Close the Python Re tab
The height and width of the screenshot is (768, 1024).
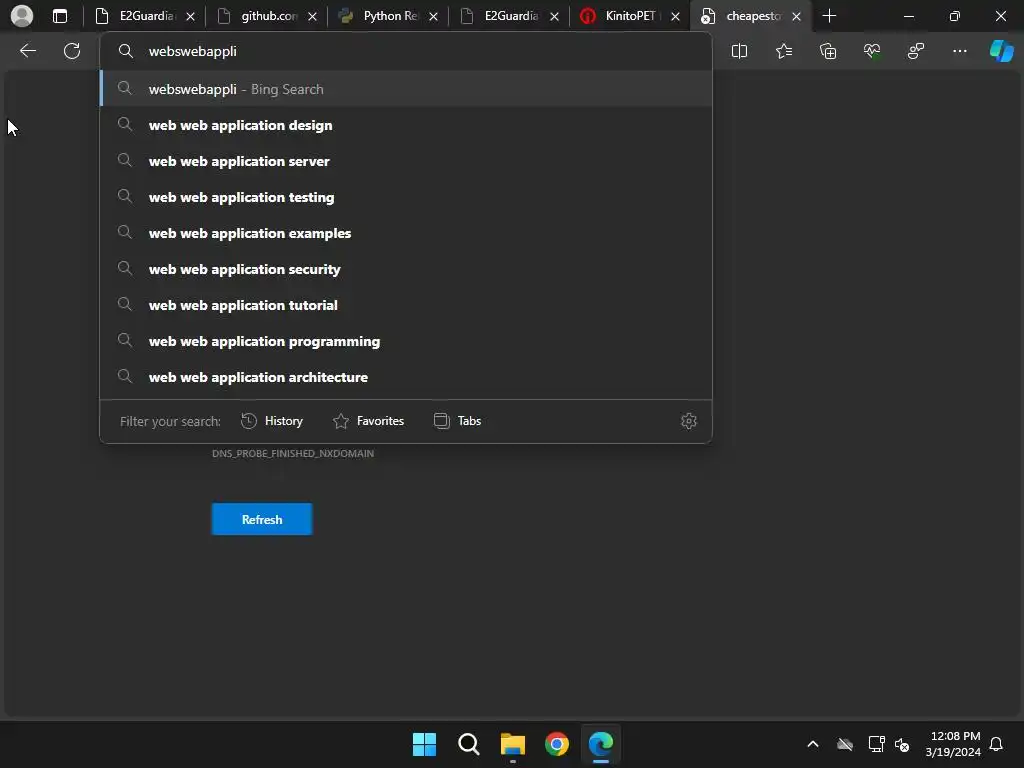(x=433, y=16)
